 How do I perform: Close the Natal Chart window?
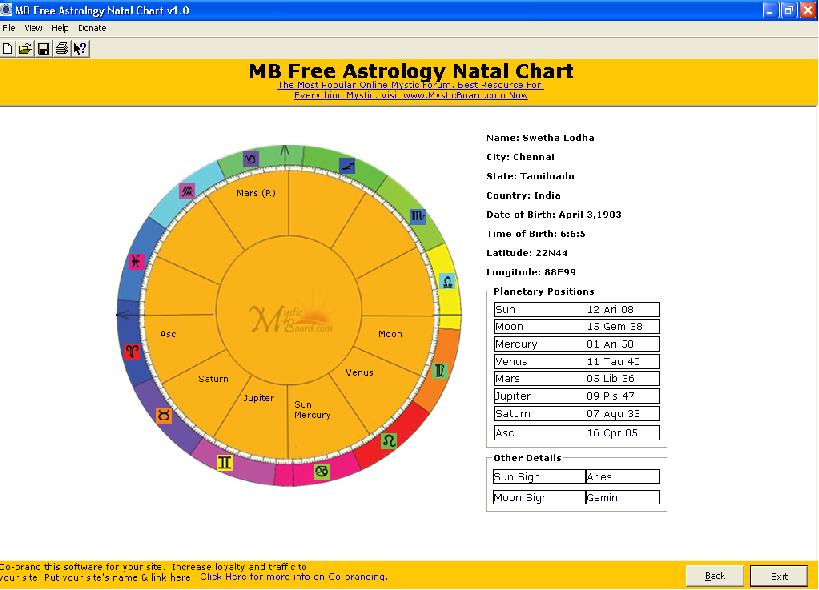[808, 10]
